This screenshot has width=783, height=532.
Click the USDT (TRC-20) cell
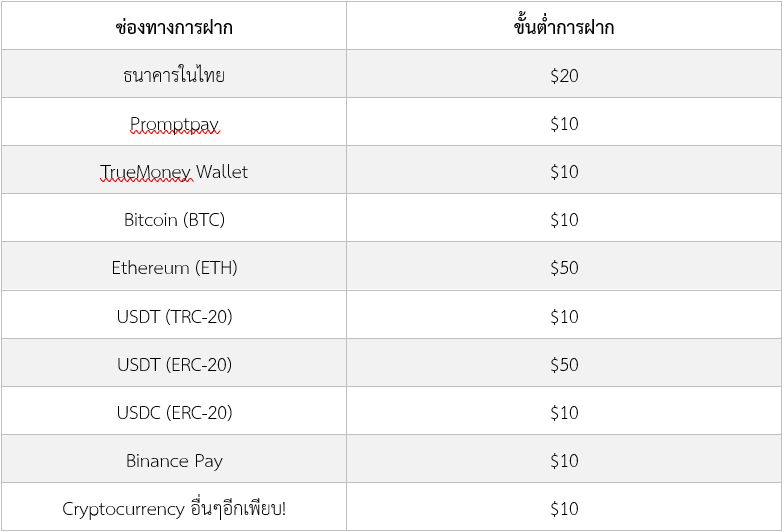[174, 317]
